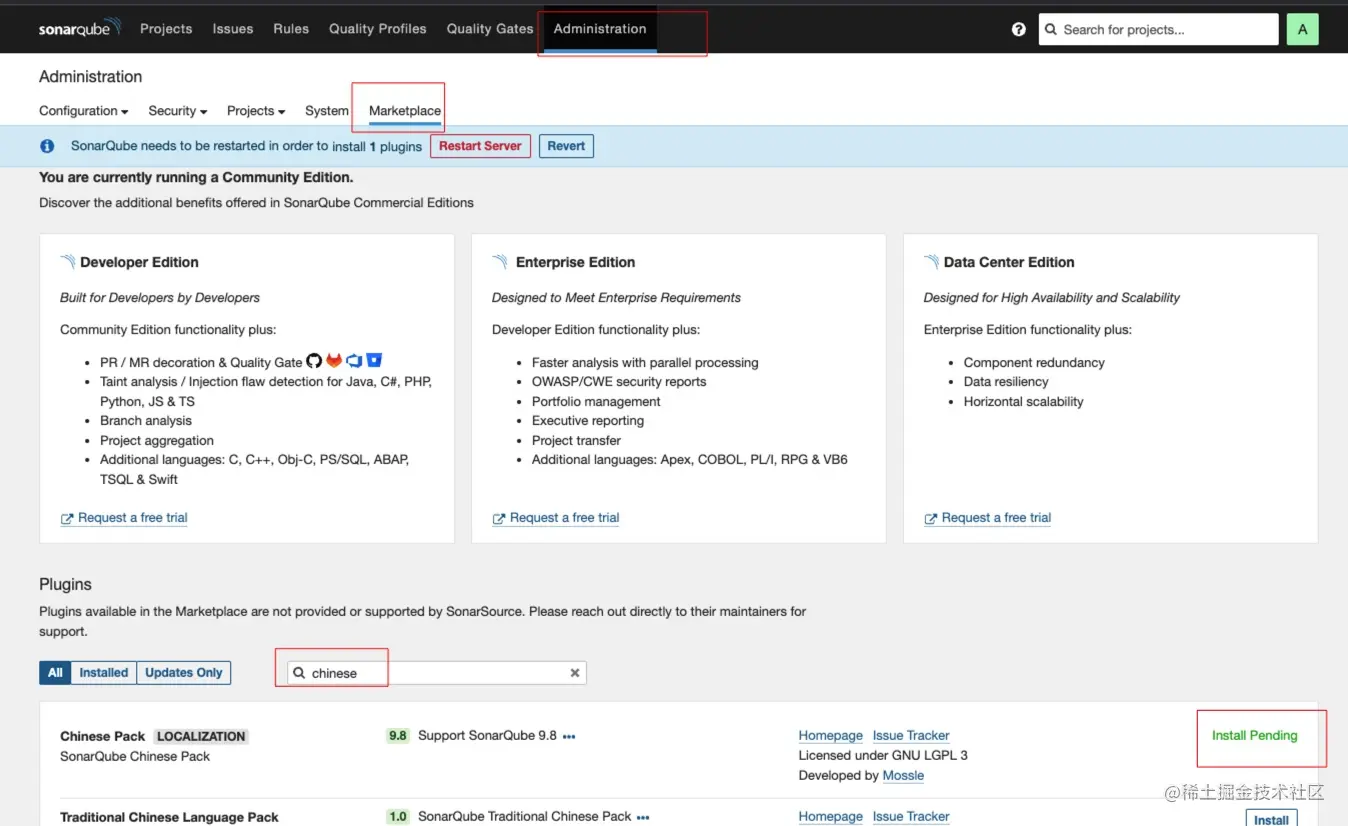1348x826 pixels.
Task: Focus the Search for projects field
Action: (x=1158, y=30)
